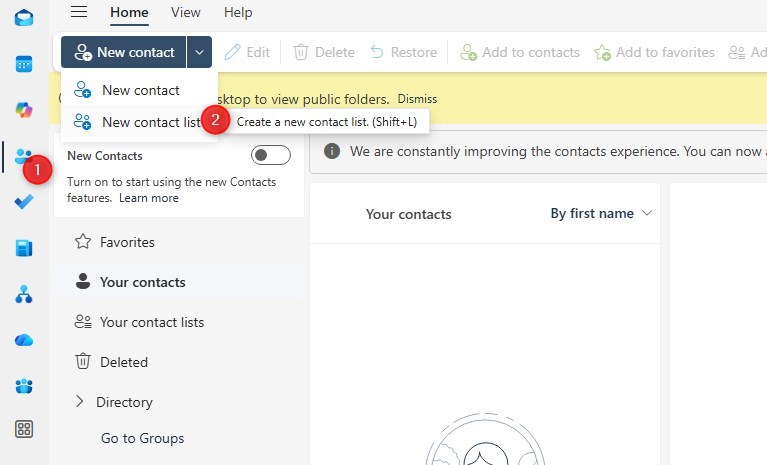
Task: Open Your contact lists folder
Action: click(x=151, y=322)
